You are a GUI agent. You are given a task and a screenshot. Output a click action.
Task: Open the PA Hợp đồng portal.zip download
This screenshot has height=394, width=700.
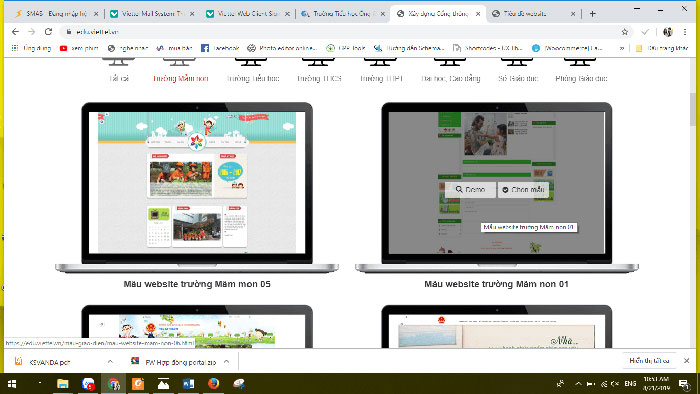174,362
